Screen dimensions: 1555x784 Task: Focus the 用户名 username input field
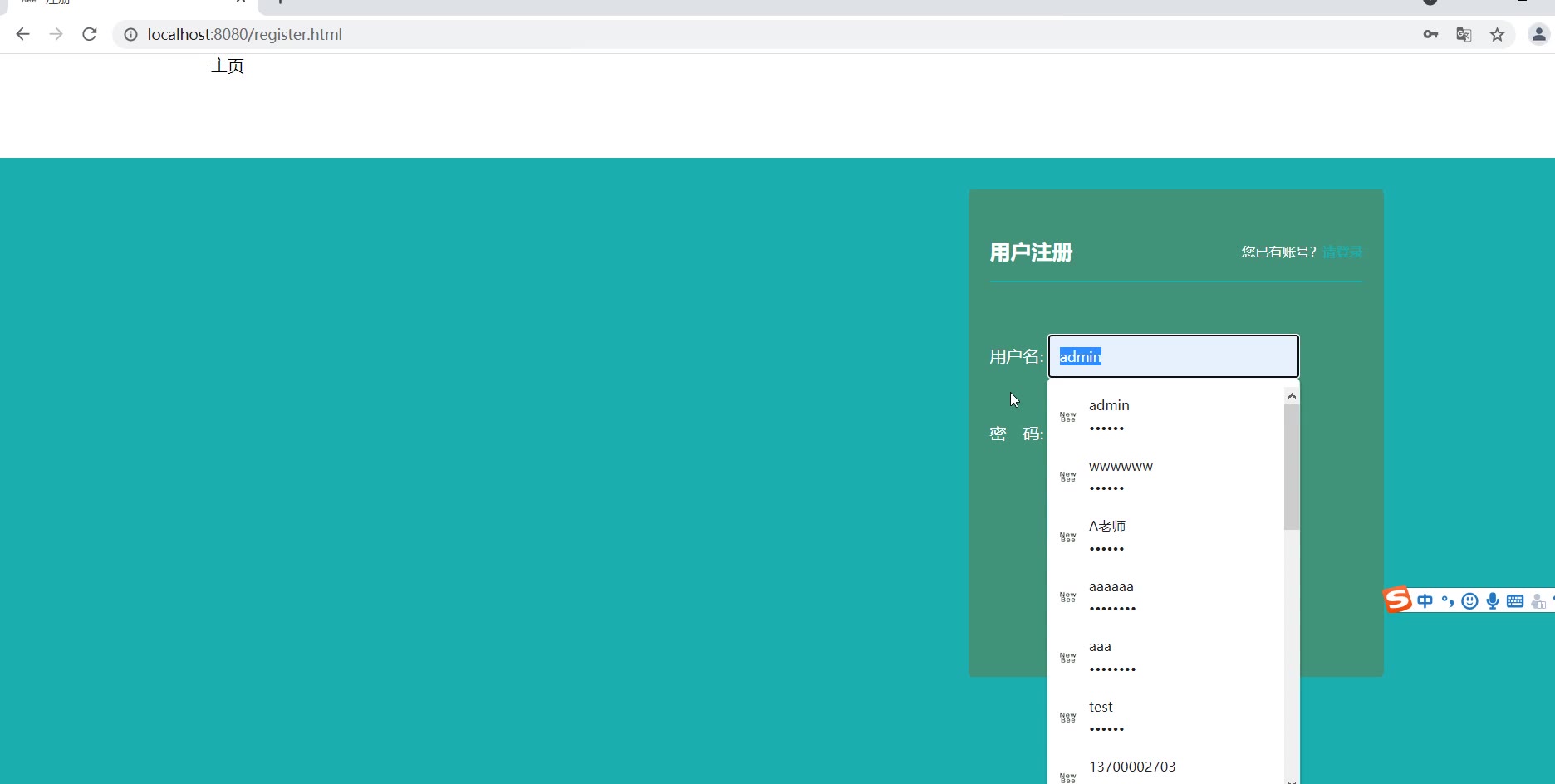click(x=1173, y=356)
